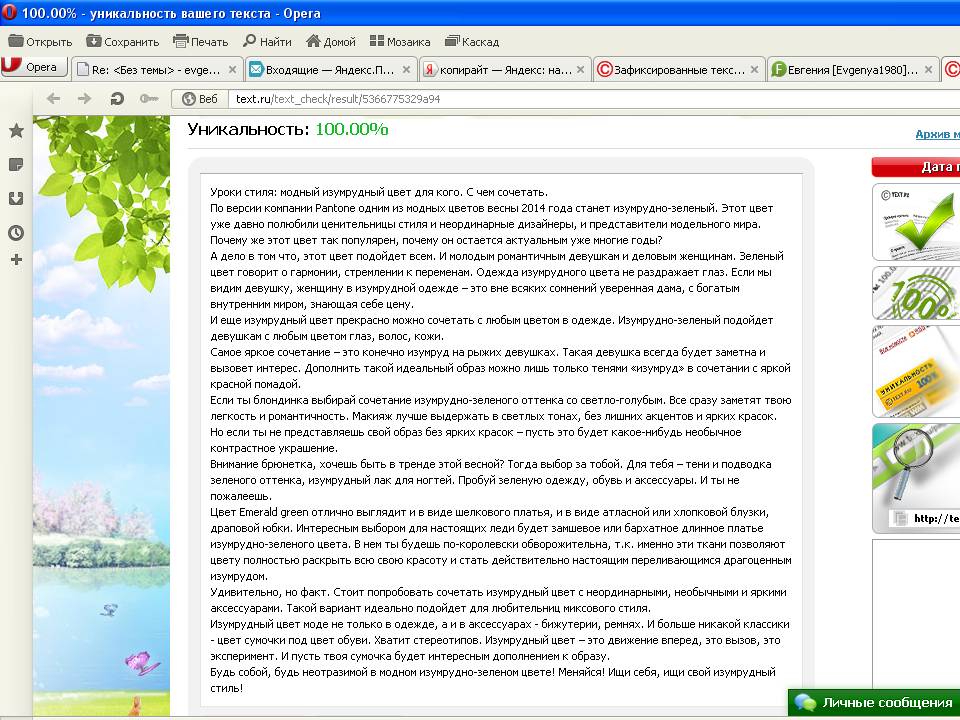This screenshot has width=960, height=720.
Task: Open the notes panel icon in sidebar
Action: pos(17,164)
